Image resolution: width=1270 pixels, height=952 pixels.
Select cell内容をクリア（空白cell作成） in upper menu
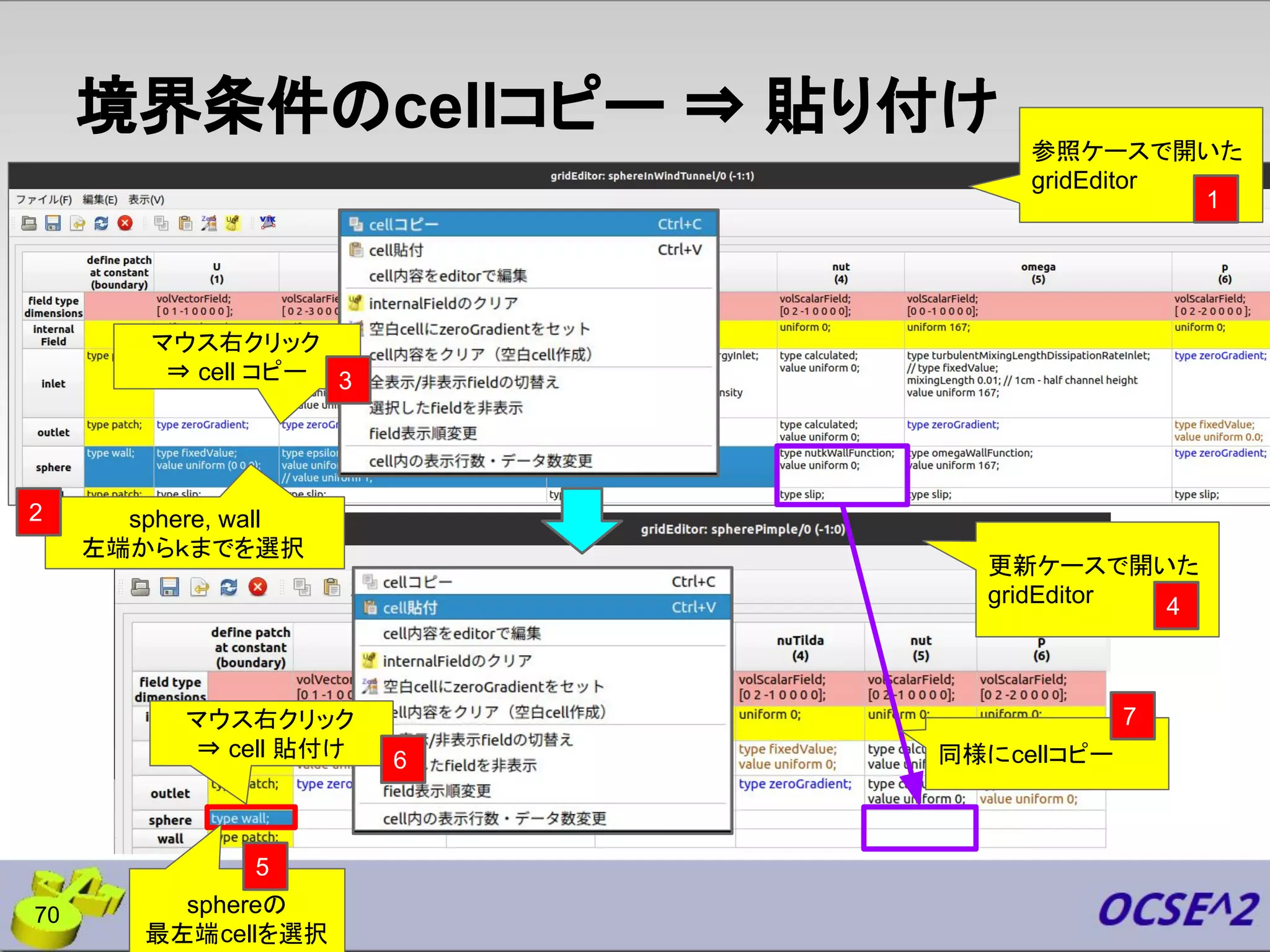(528, 355)
